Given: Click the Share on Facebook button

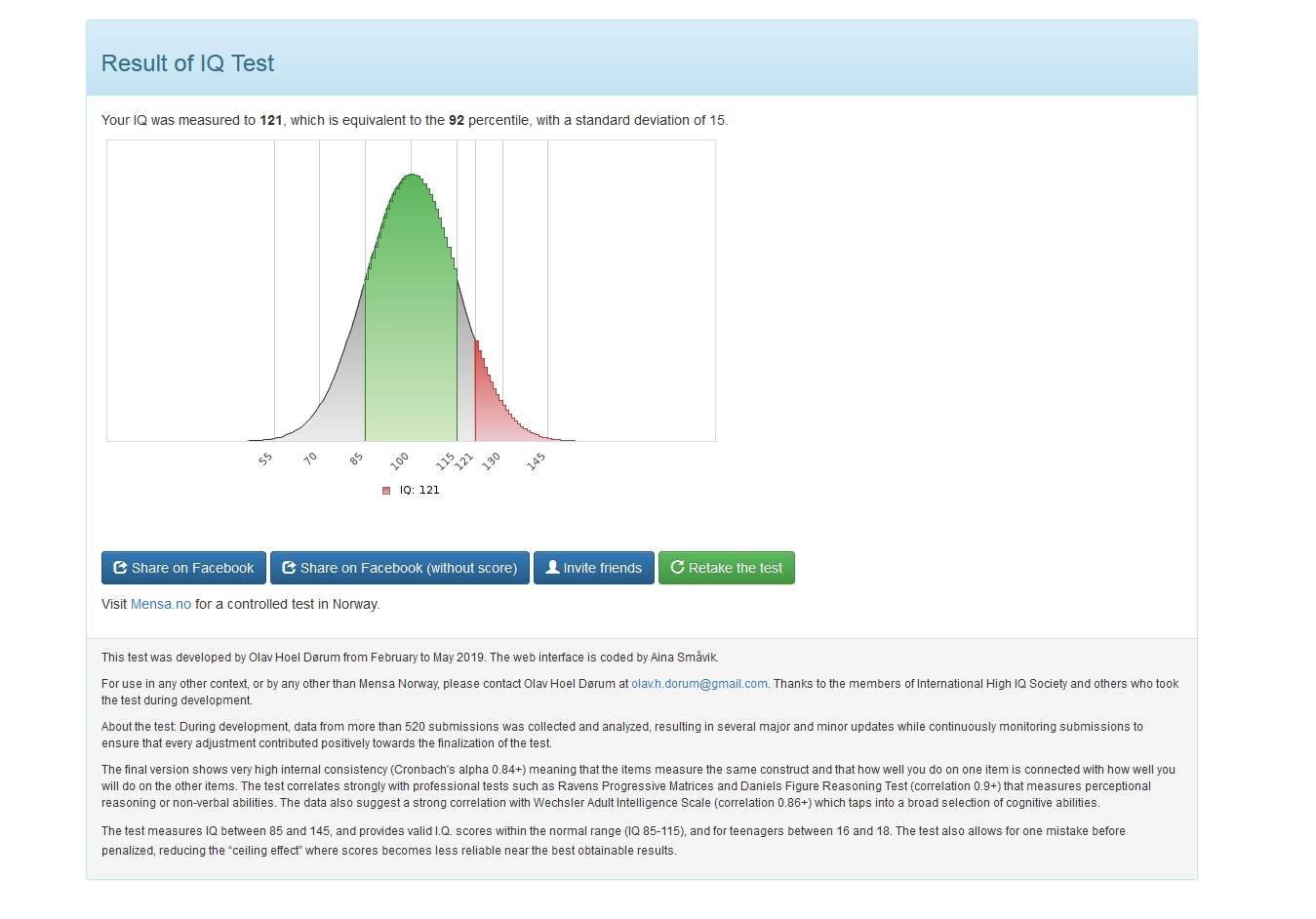Looking at the screenshot, I should pos(183,568).
